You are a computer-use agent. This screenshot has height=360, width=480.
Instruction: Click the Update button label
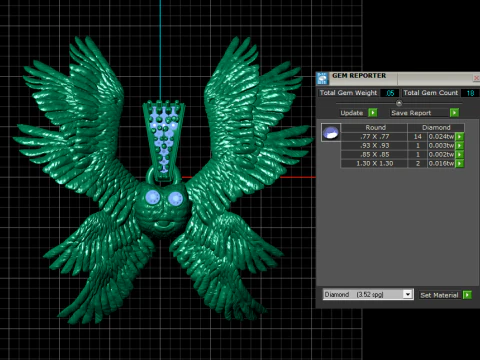coord(352,113)
